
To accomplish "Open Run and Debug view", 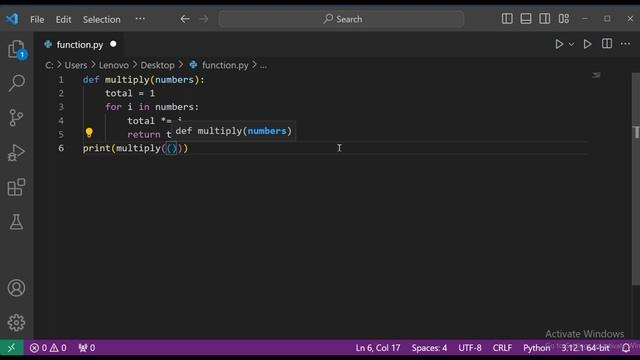I will click(16, 153).
